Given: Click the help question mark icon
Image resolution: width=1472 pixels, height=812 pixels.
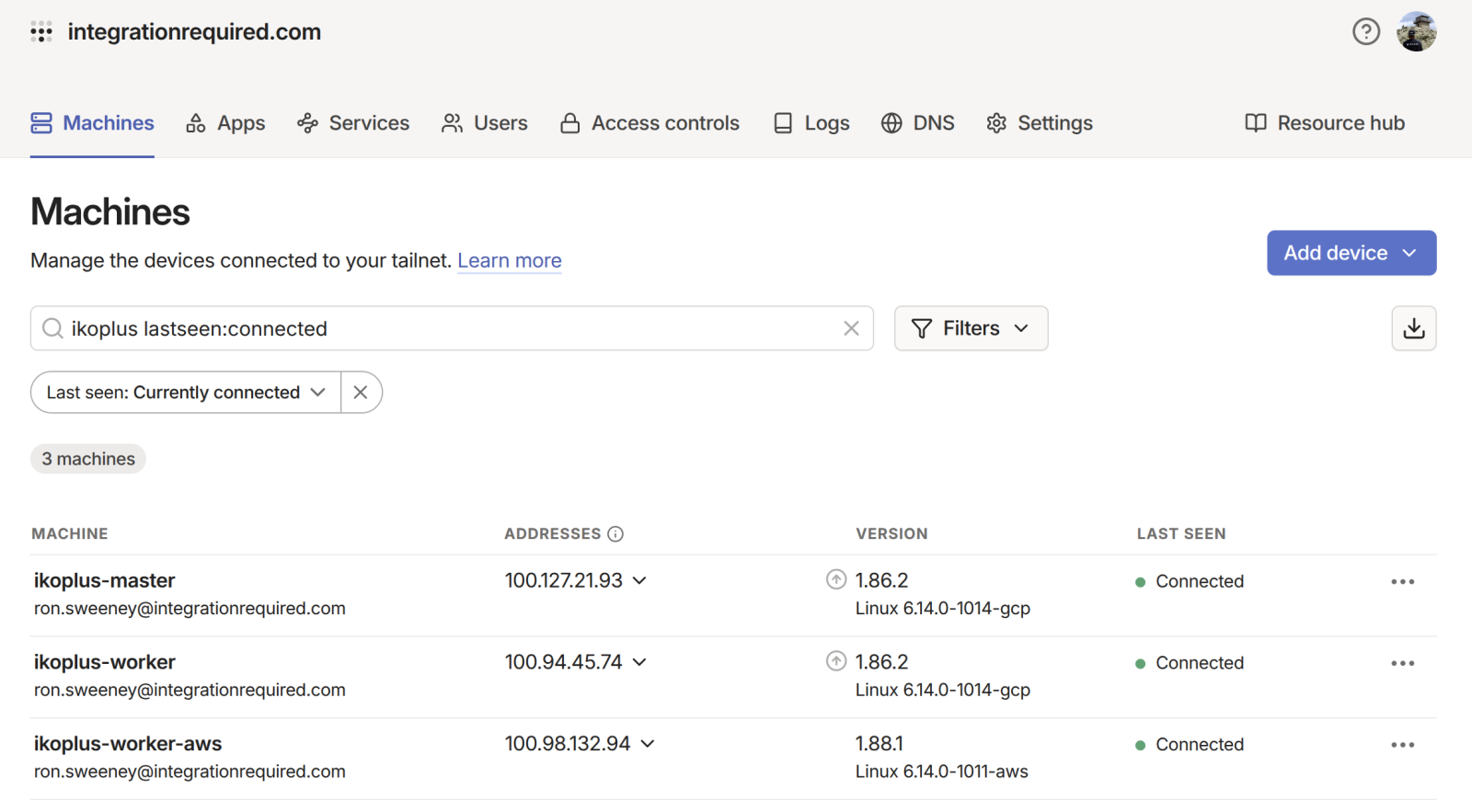Looking at the screenshot, I should click(x=1365, y=32).
